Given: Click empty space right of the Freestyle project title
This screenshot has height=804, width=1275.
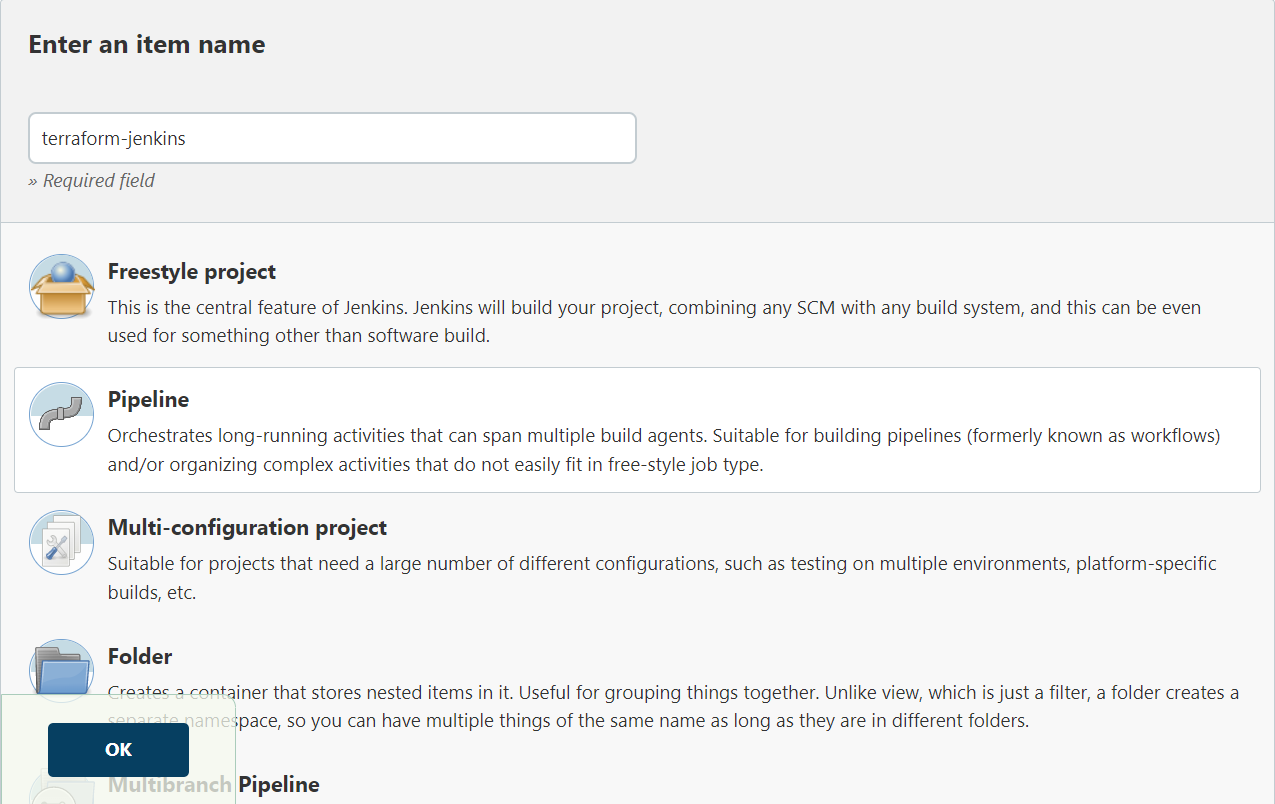Looking at the screenshot, I should 700,272.
